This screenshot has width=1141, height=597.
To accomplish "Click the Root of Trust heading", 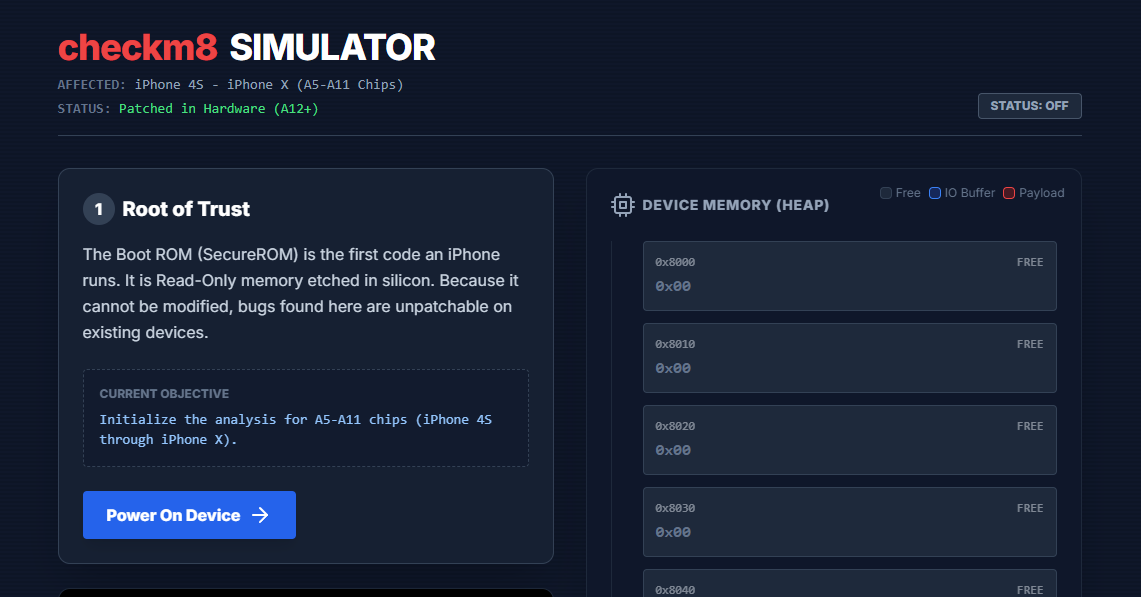I will click(186, 209).
